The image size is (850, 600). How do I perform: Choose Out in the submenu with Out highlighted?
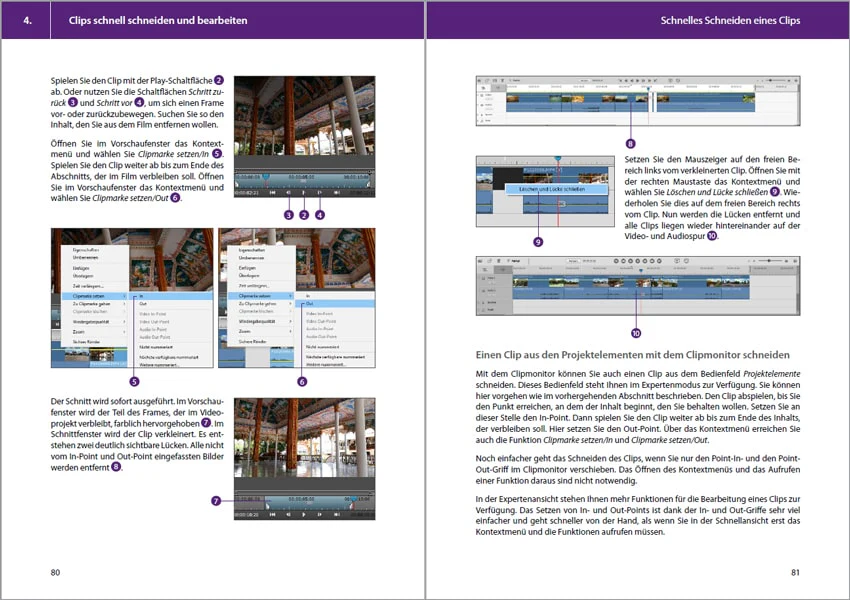click(335, 304)
